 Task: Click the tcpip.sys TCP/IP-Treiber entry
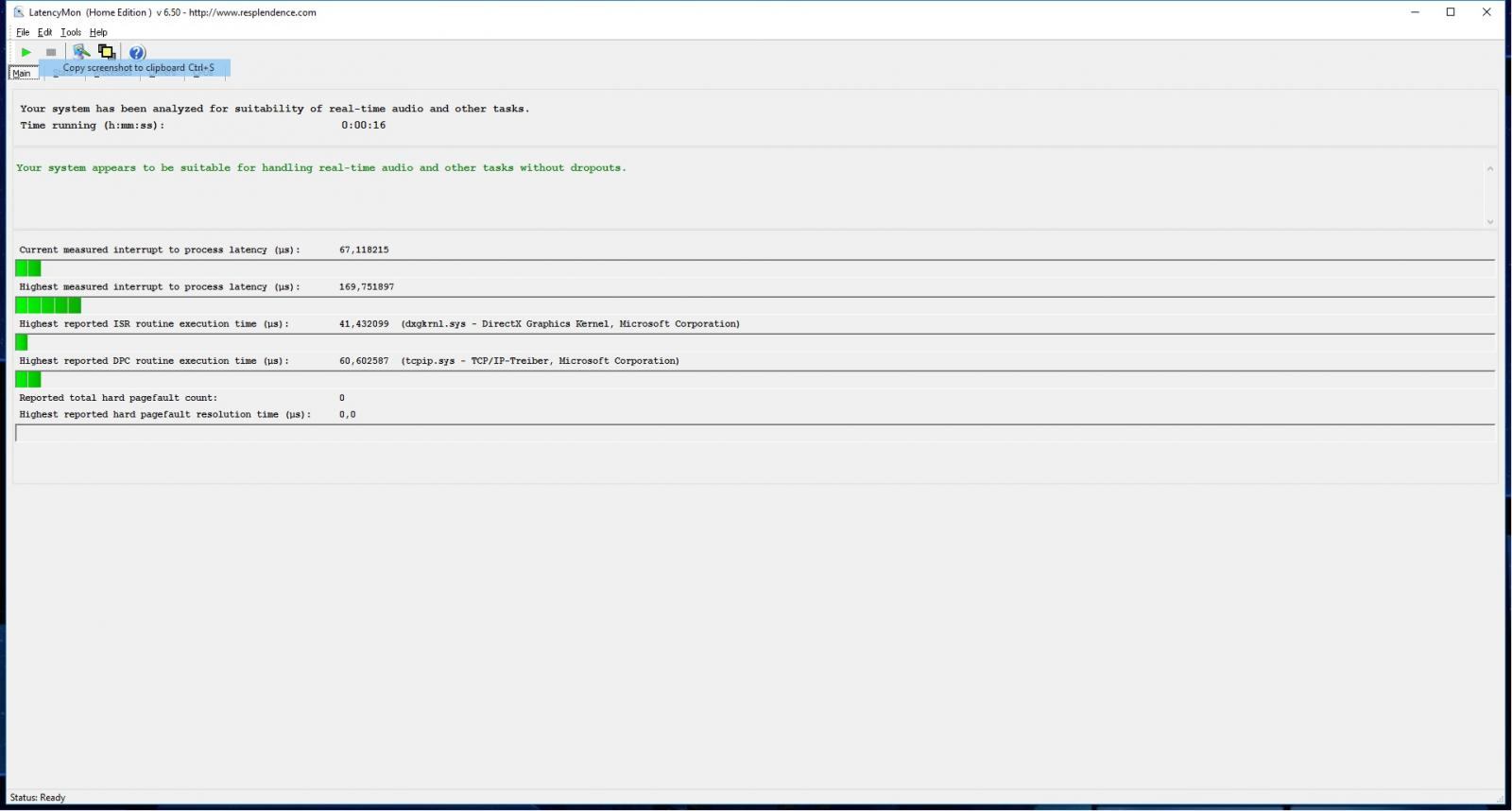click(x=540, y=360)
